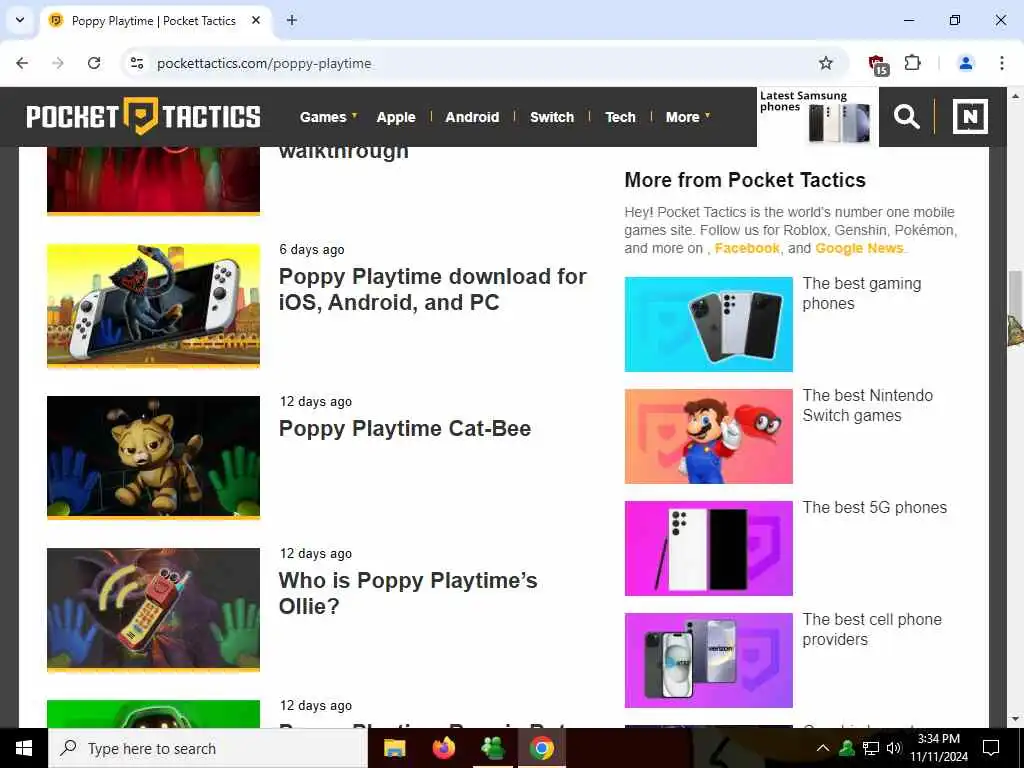Click the Ollie toy phone thumbnail
The width and height of the screenshot is (1024, 768).
[153, 609]
